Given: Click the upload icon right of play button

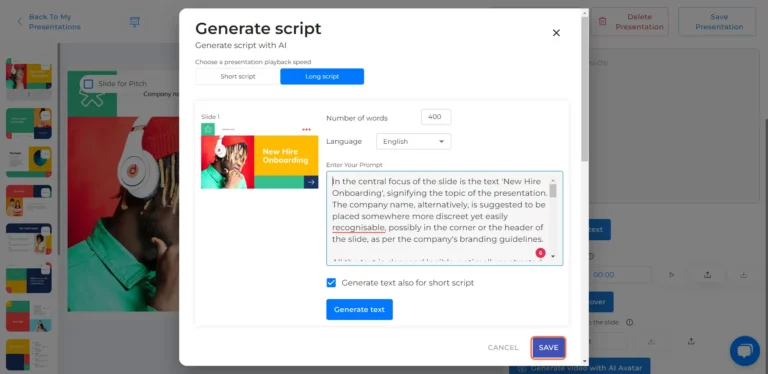Looking at the screenshot, I should pos(707,275).
